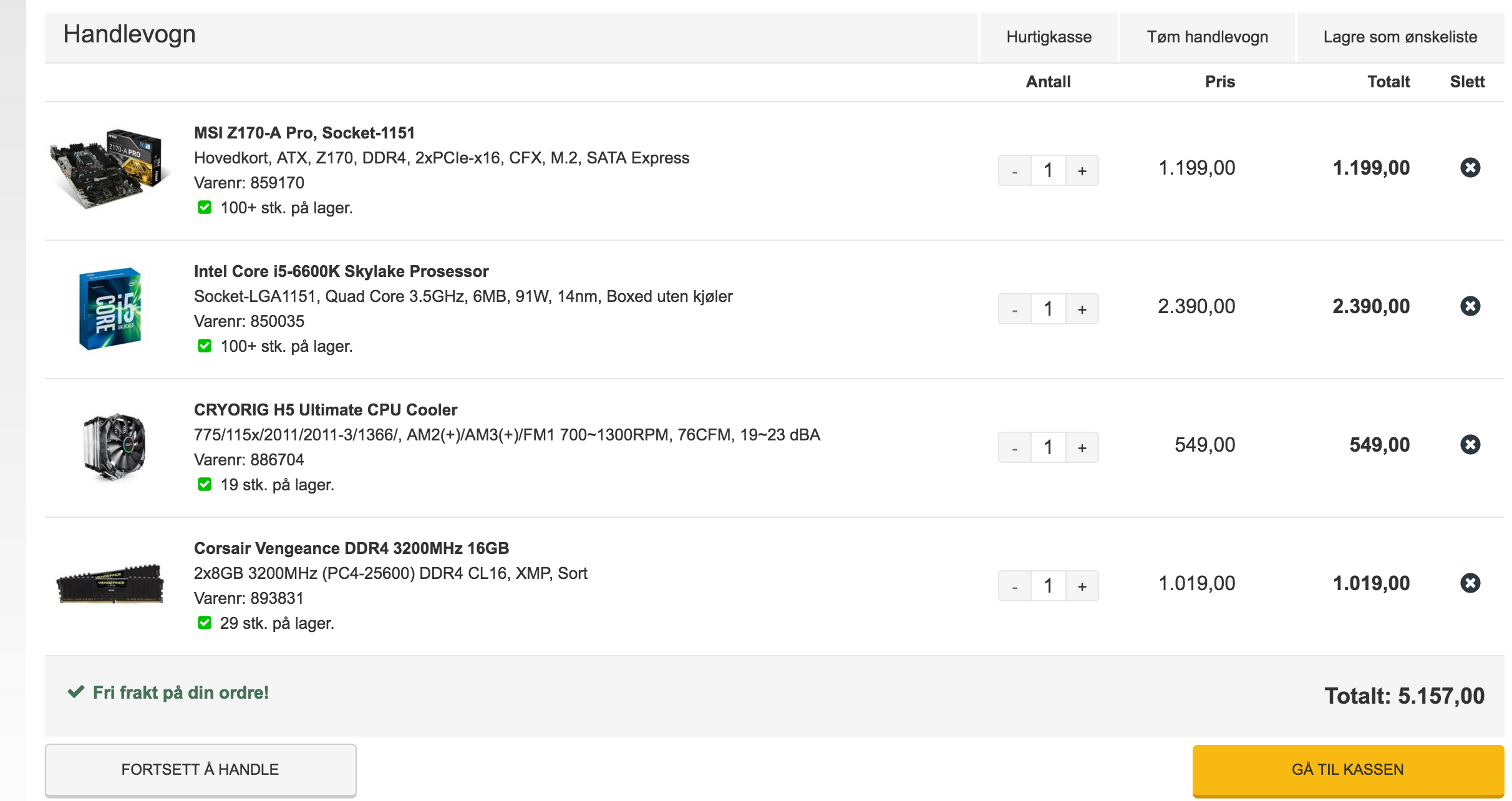Click green stock checkmark for Intel CPU
The height and width of the screenshot is (801, 1512).
205,346
